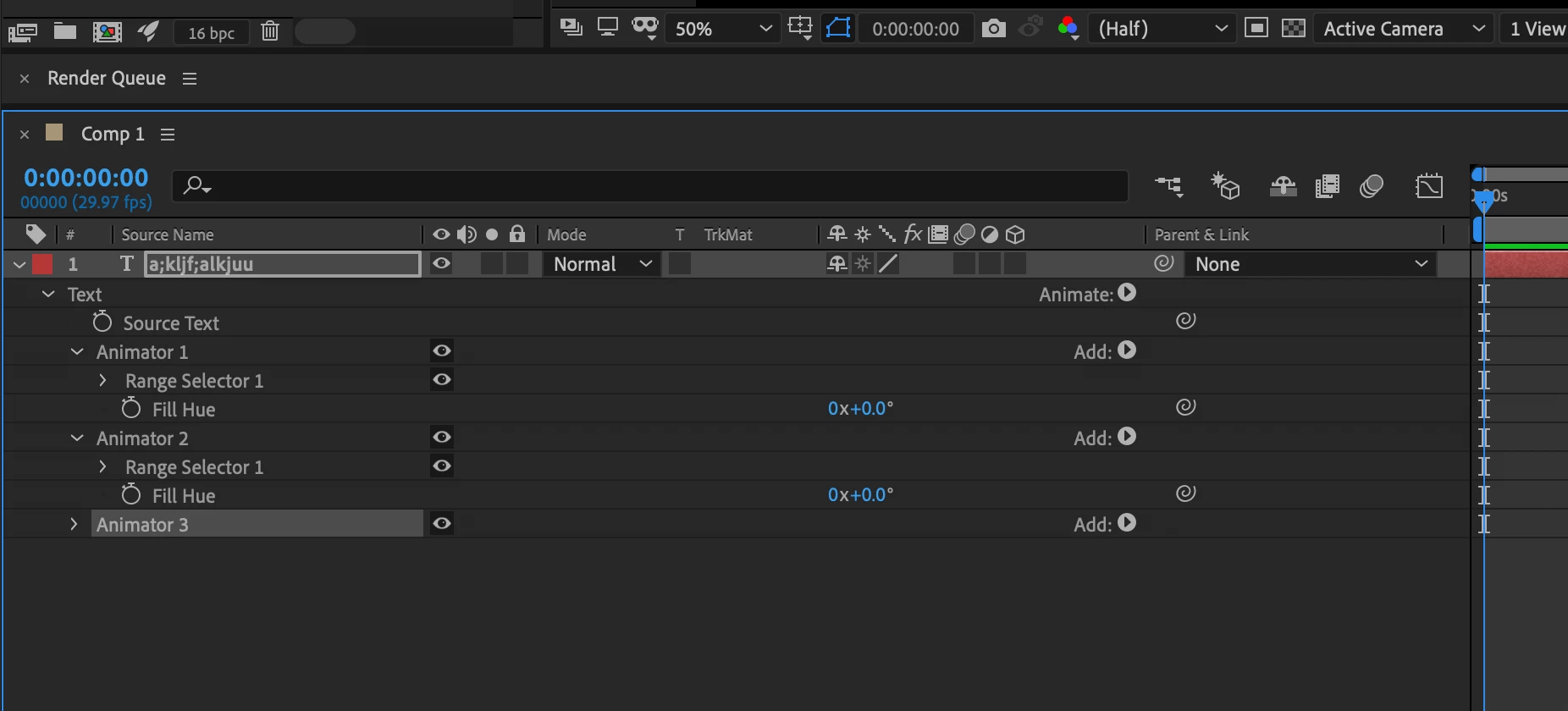
Task: Switch to the Render Queue tab
Action: 107,78
